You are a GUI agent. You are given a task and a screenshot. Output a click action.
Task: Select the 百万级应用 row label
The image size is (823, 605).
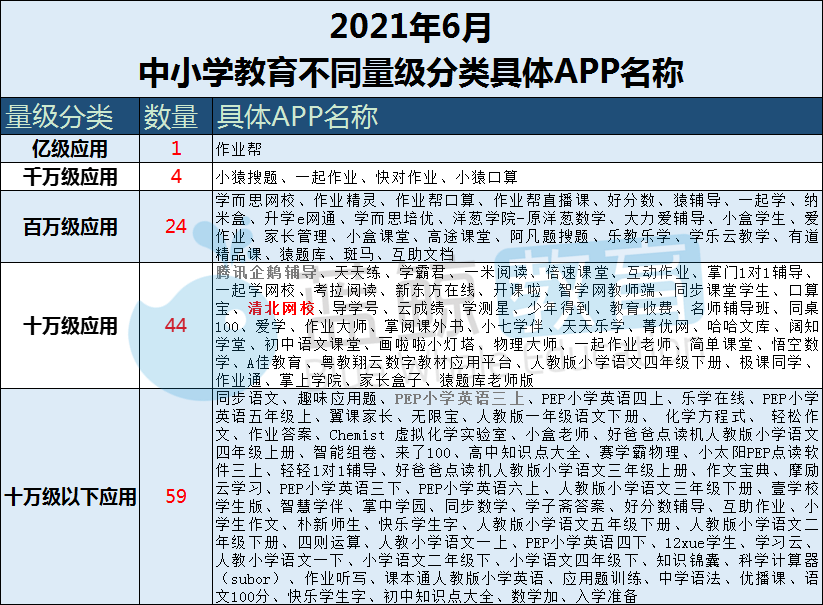coord(70,226)
